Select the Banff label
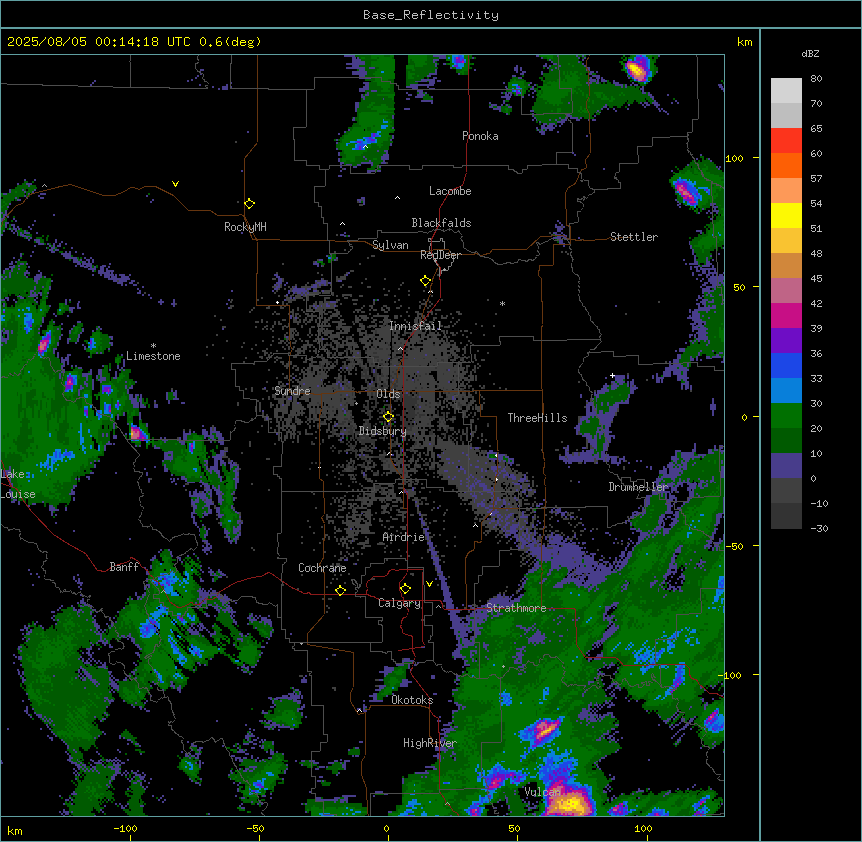862x842 pixels. click(x=124, y=567)
